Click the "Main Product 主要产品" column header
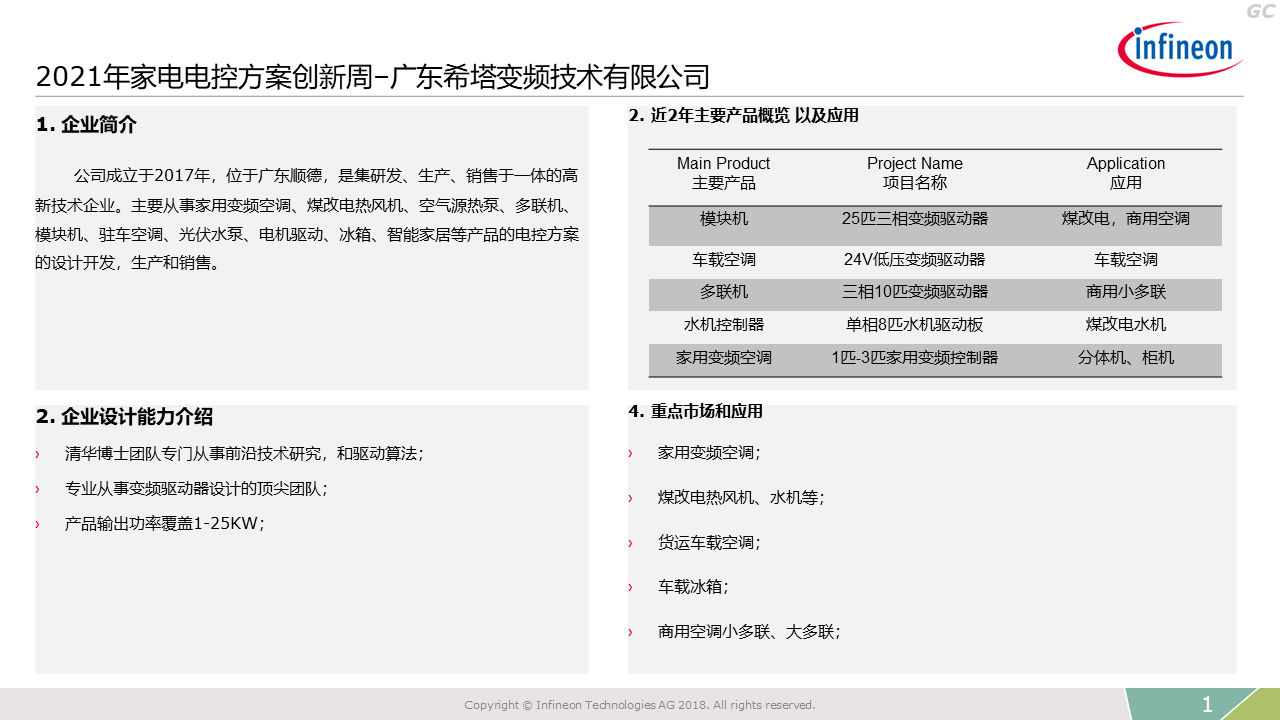The height and width of the screenshot is (720, 1280). (x=724, y=173)
